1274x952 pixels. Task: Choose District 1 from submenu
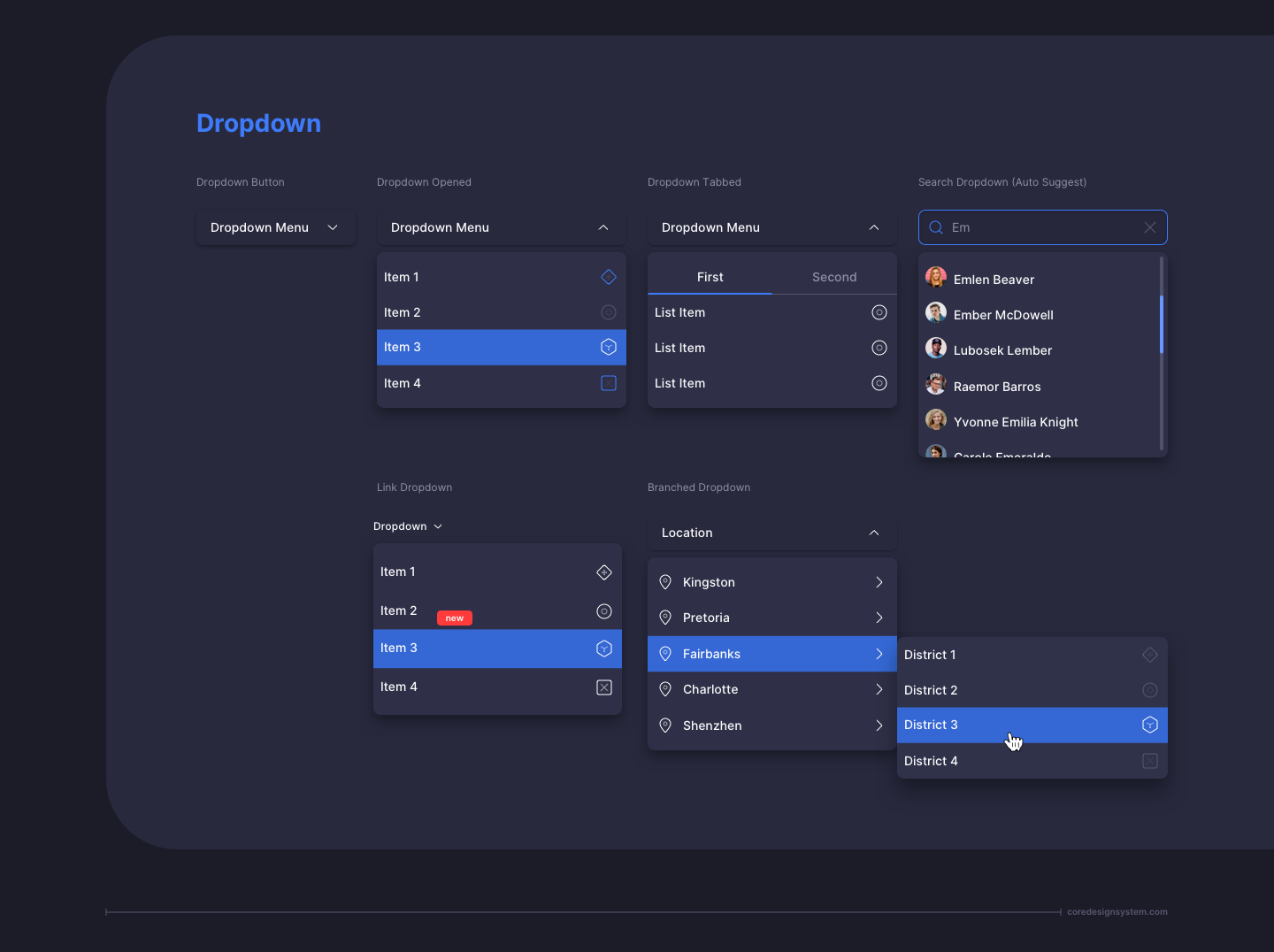coord(1032,655)
